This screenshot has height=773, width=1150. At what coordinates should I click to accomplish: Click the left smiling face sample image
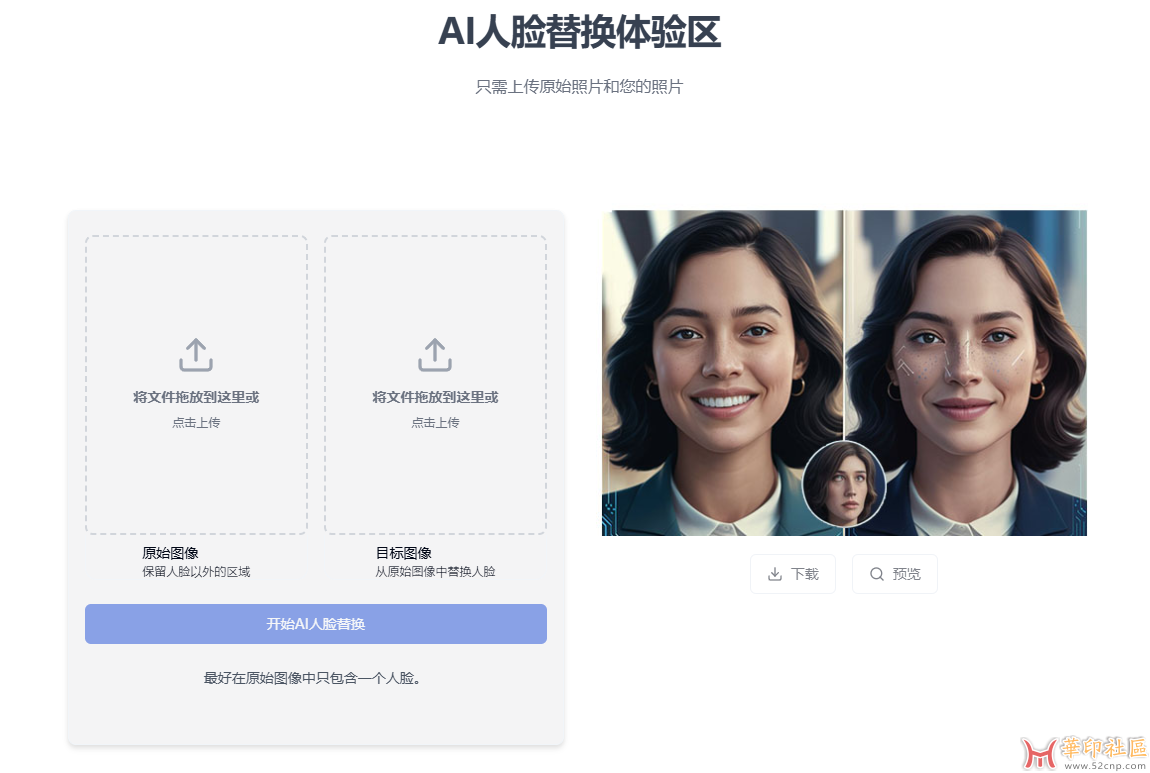[x=722, y=373]
